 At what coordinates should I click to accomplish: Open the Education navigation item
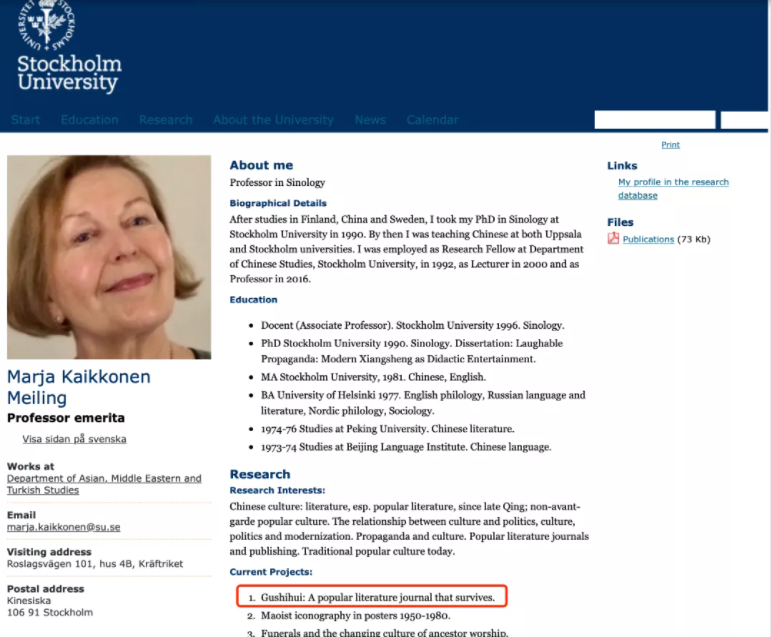pyautogui.click(x=89, y=120)
